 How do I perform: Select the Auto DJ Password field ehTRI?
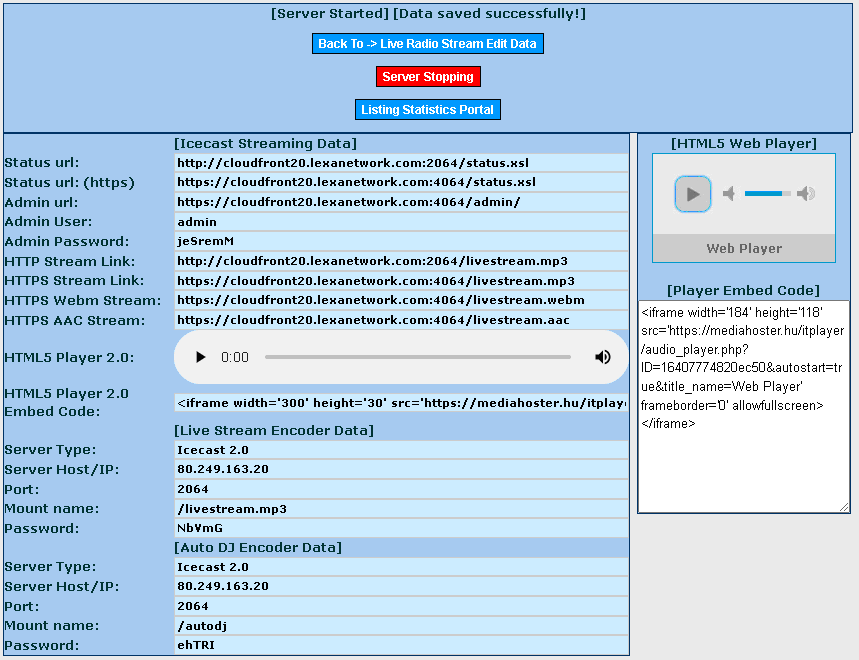tap(401, 645)
